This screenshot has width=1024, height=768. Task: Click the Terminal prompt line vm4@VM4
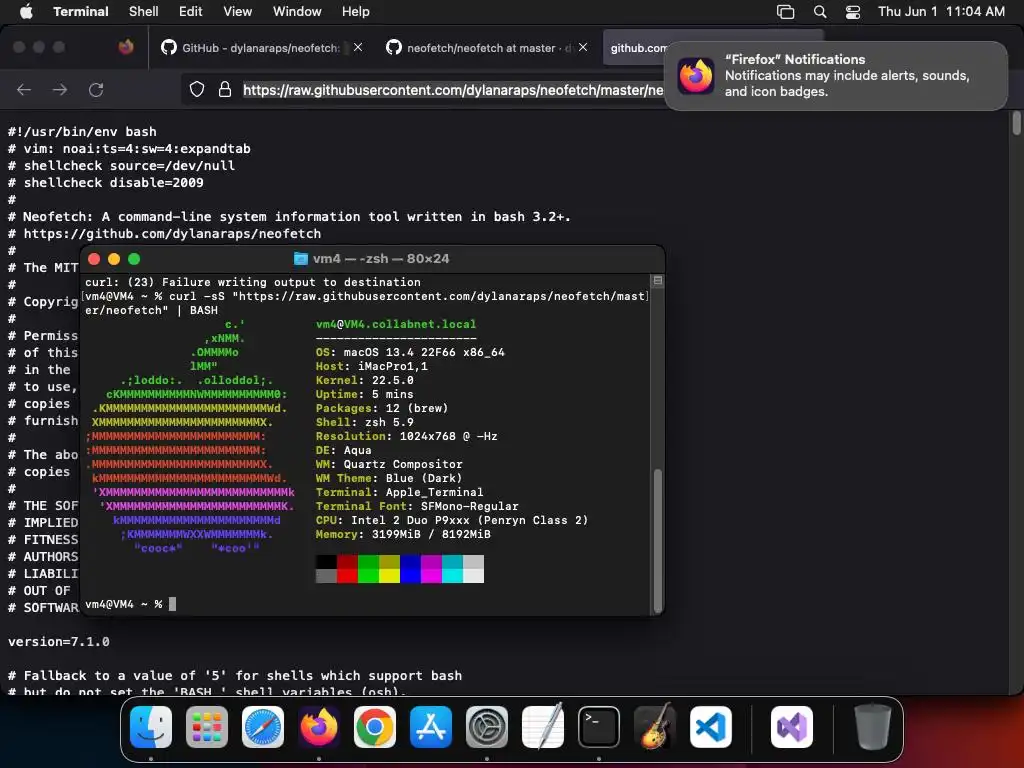tap(130, 604)
